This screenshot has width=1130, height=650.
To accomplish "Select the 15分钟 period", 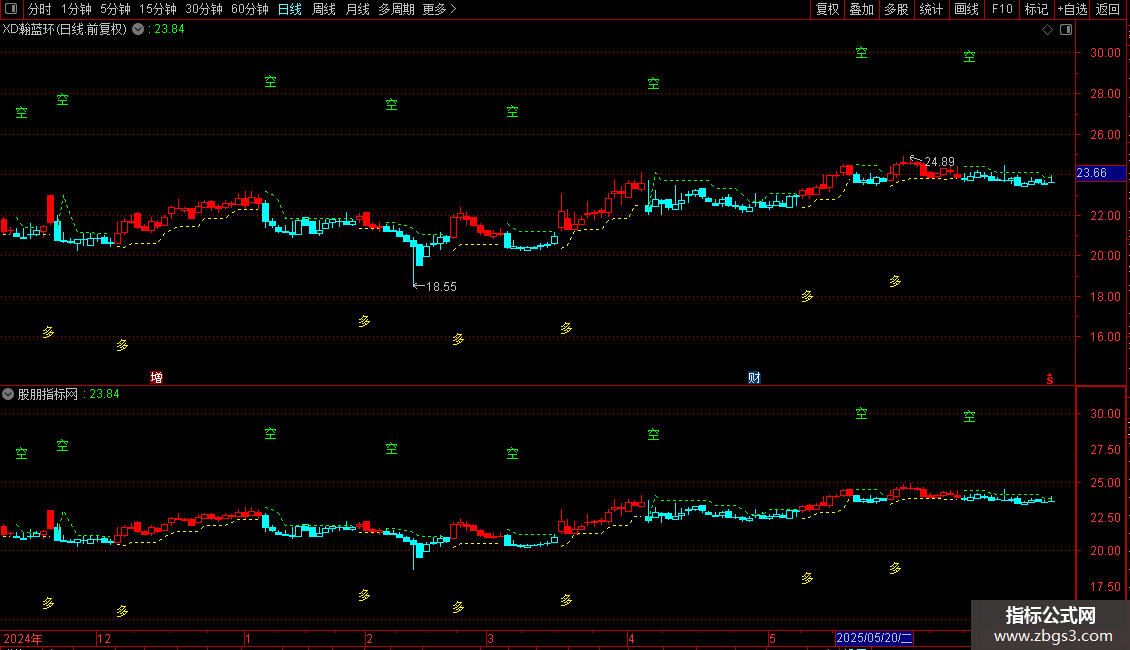I will coord(158,9).
